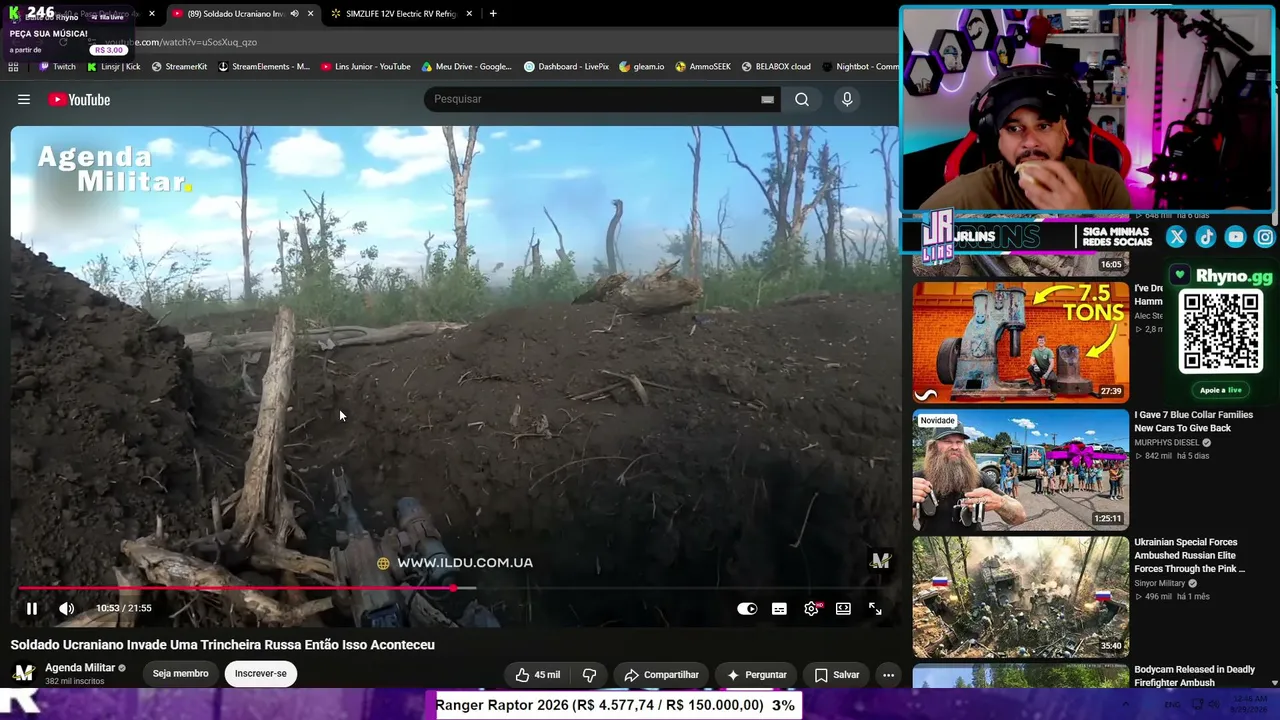Open the bearded man Novidade video thumbnail
The height and width of the screenshot is (720, 1280).
pyautogui.click(x=1020, y=470)
